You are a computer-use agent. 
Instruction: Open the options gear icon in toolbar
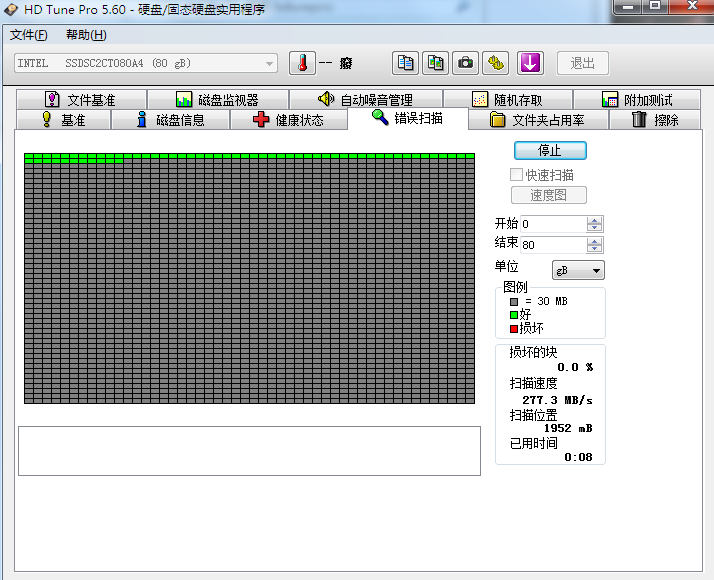(495, 63)
